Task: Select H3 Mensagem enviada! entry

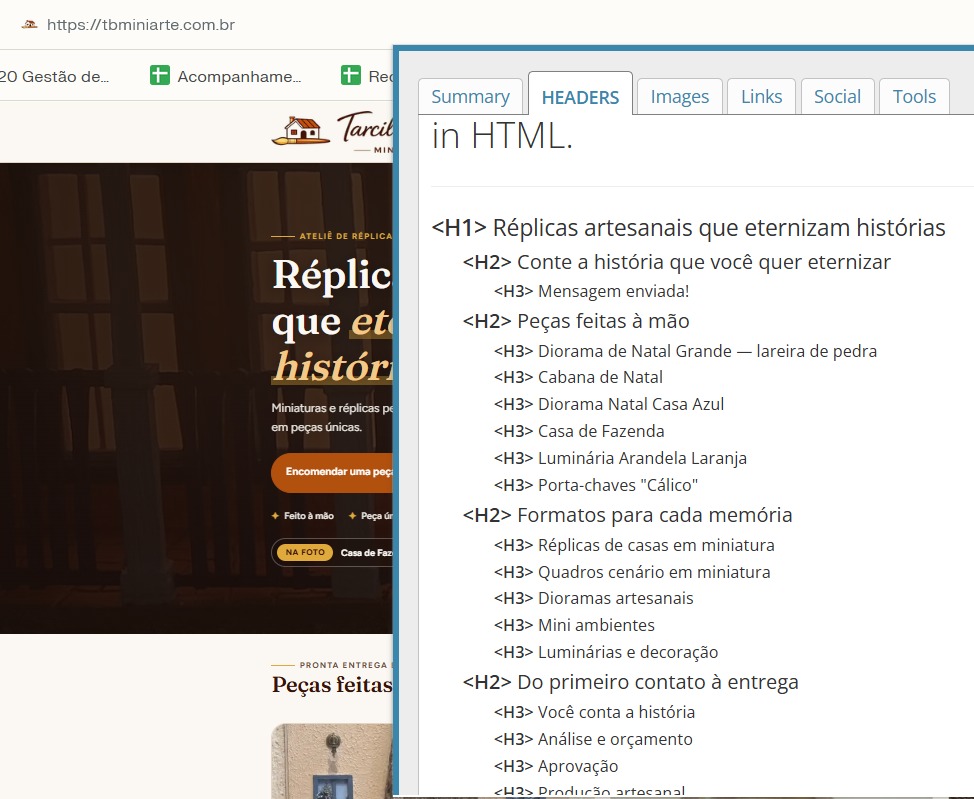Action: tap(591, 291)
